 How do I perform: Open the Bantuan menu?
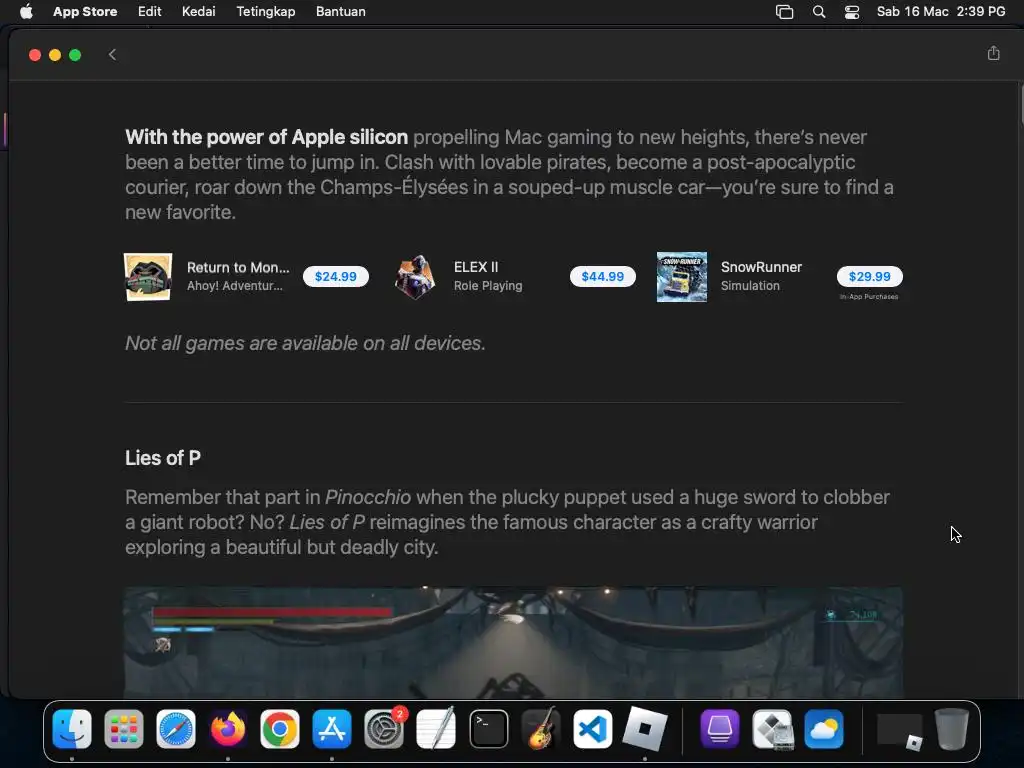[341, 12]
